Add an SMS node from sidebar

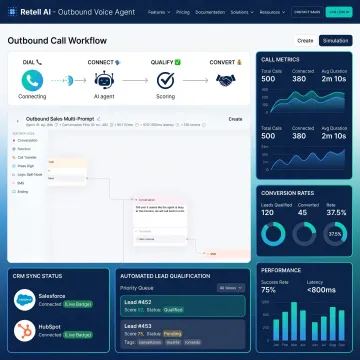pyautogui.click(x=18, y=183)
